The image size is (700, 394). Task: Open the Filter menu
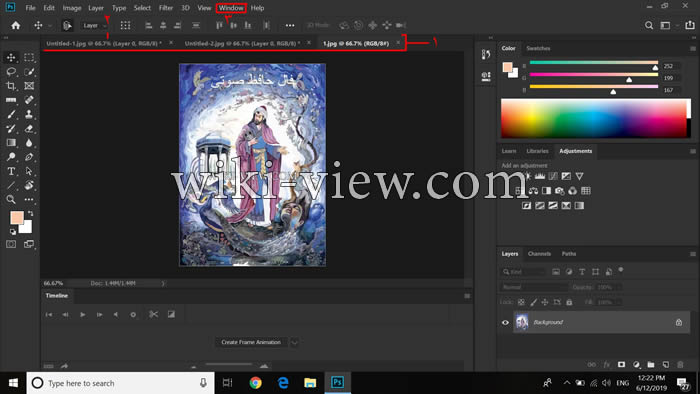pos(166,8)
